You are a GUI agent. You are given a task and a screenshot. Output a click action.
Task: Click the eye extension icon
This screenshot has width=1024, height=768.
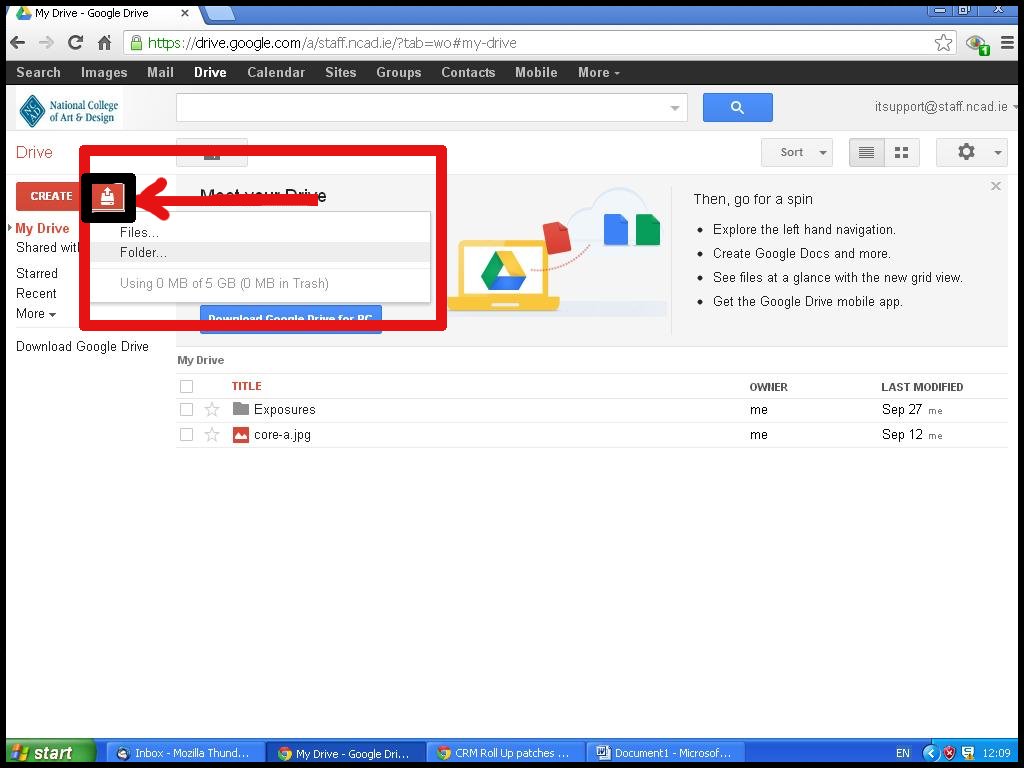(978, 44)
